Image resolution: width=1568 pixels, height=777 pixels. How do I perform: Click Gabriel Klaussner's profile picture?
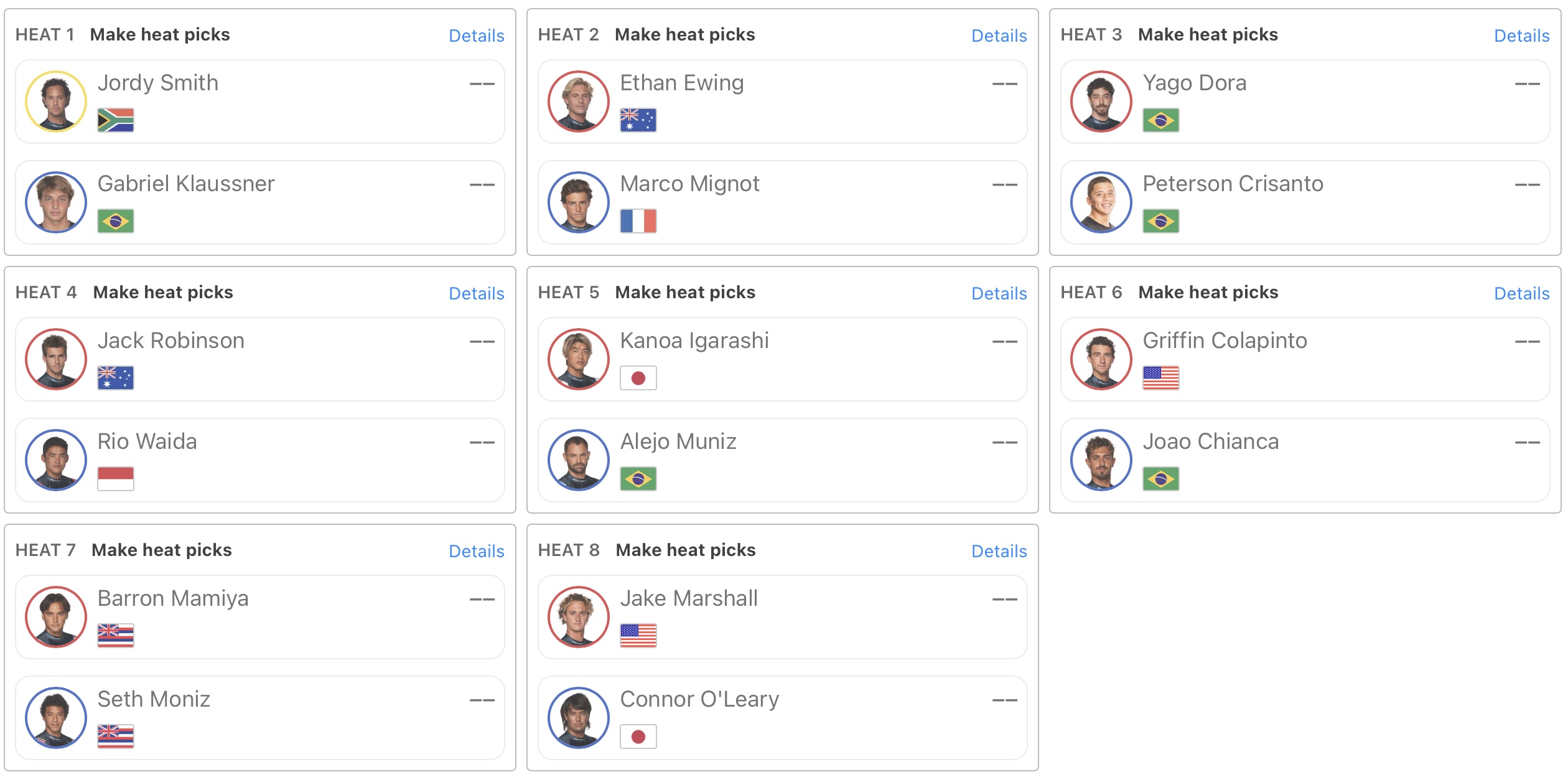click(x=56, y=202)
